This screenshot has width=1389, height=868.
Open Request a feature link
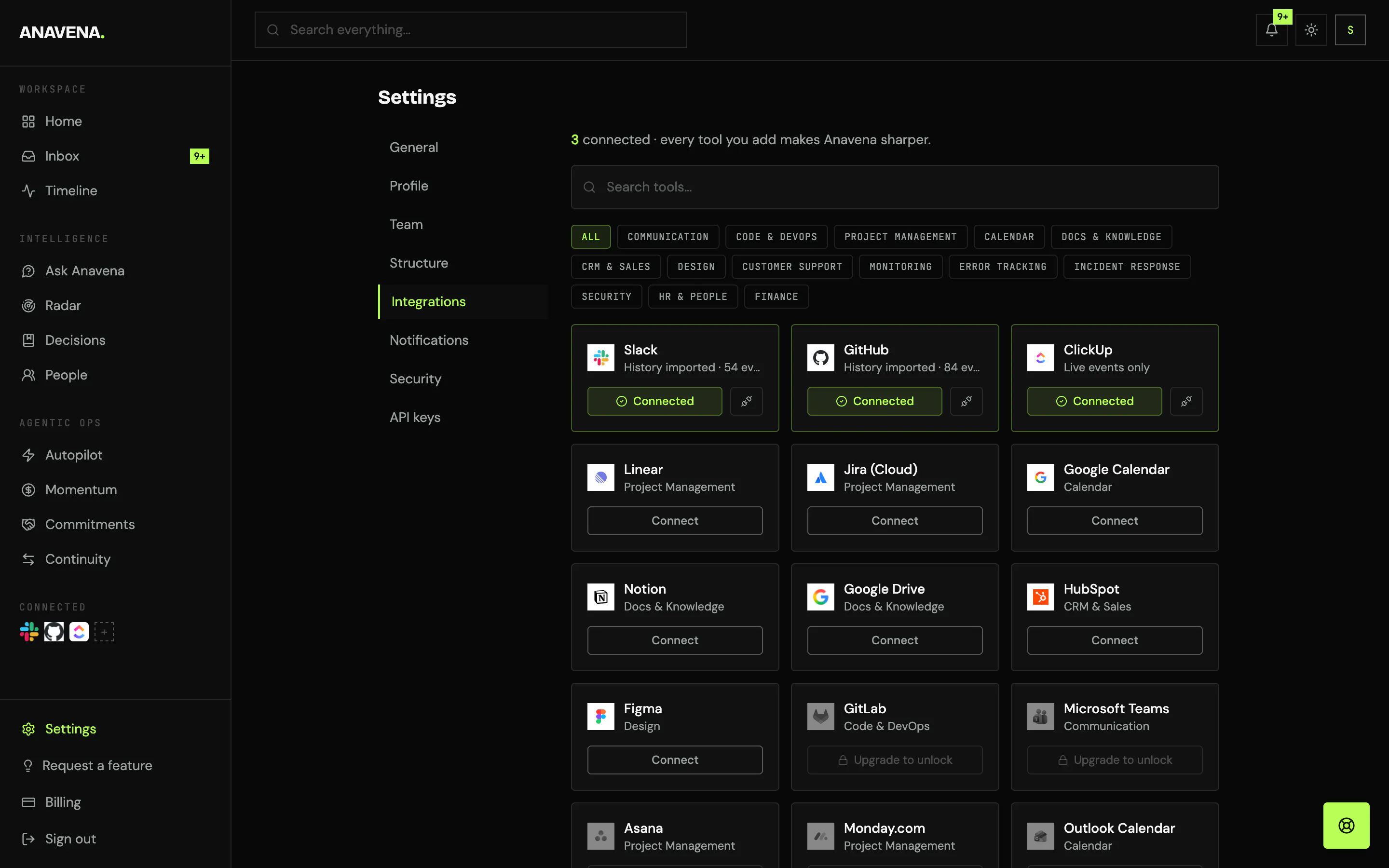tap(115, 765)
